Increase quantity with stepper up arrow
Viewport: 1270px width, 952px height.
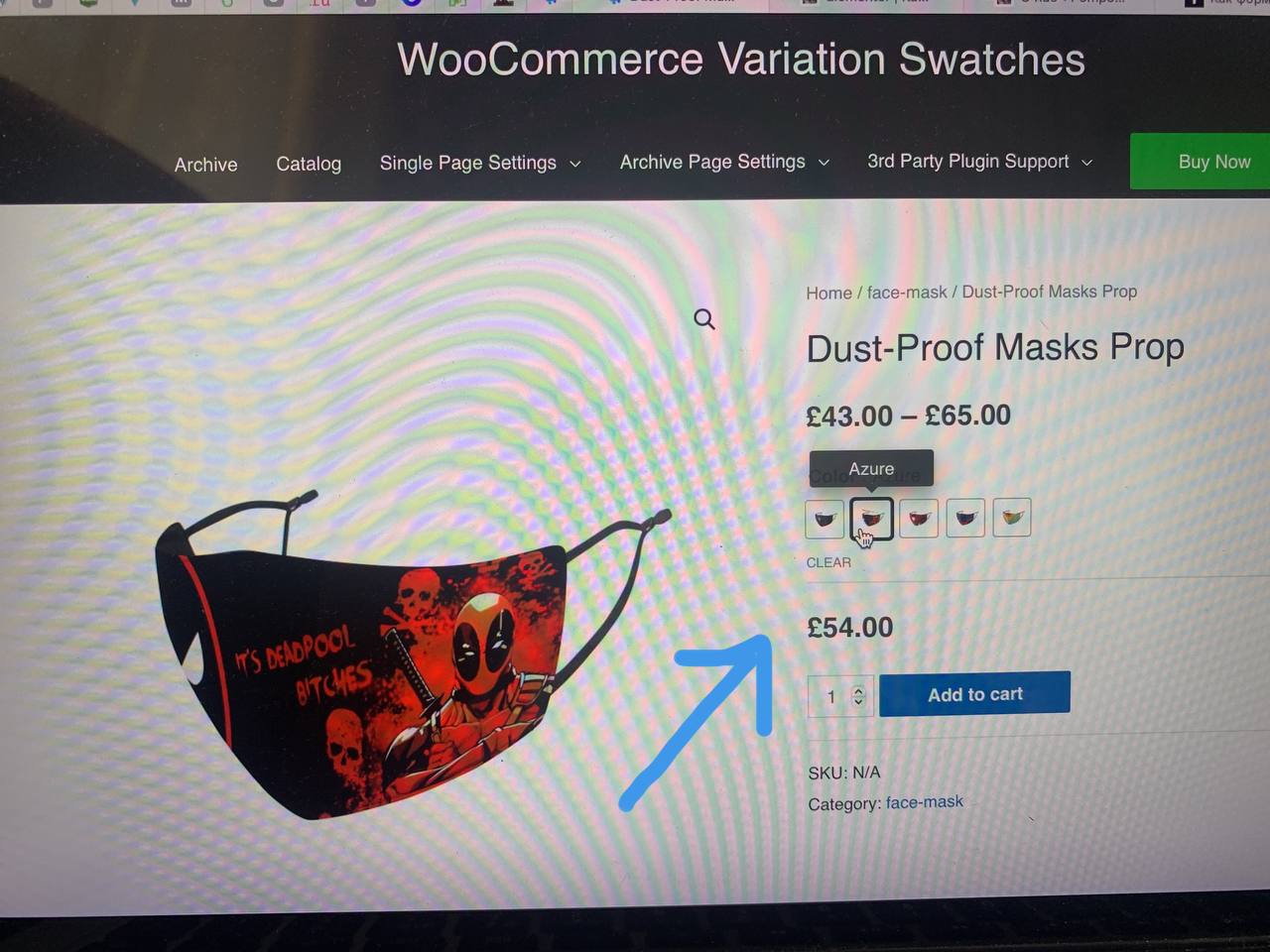point(859,690)
